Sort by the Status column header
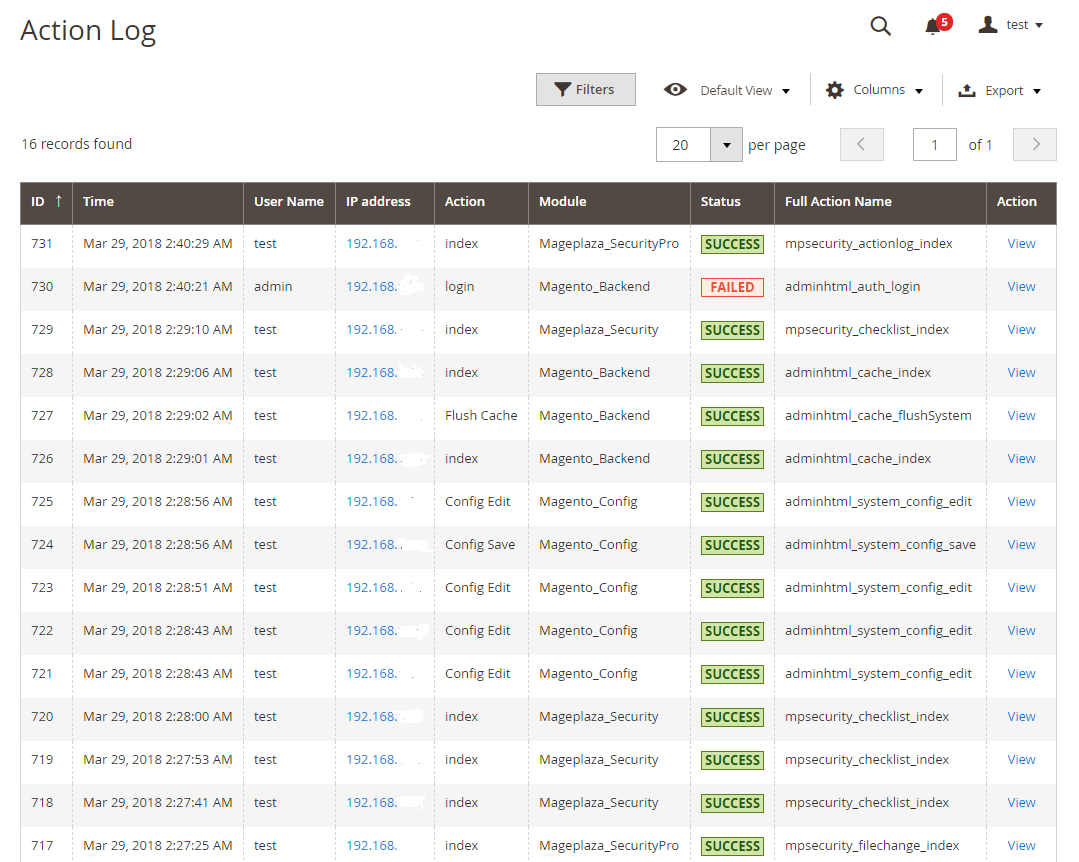Image resolution: width=1079 pixels, height=862 pixels. [720, 201]
